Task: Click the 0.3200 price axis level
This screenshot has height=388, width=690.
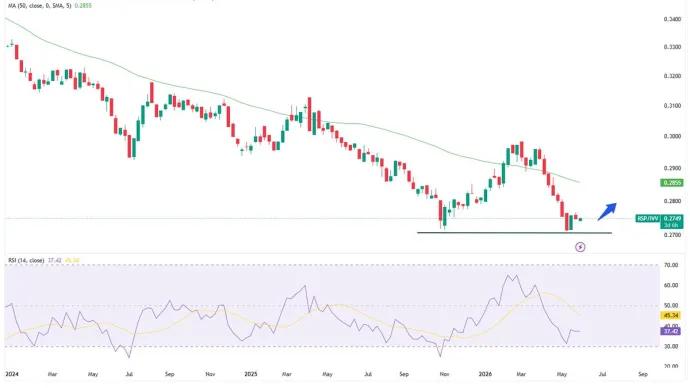Action: [672, 76]
